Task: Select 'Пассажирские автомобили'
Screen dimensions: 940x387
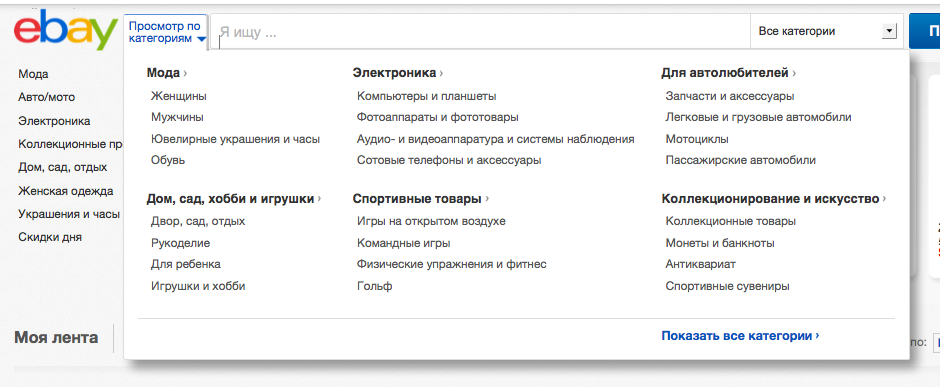Action: (x=740, y=161)
